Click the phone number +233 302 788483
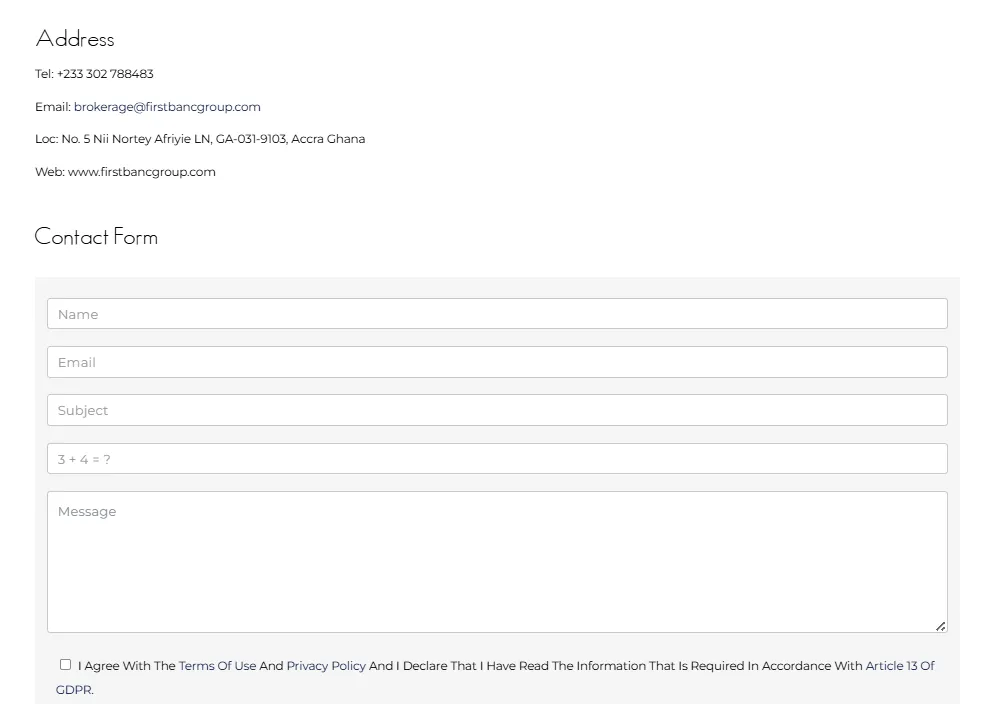Screen dimensions: 992x704 click(x=105, y=74)
